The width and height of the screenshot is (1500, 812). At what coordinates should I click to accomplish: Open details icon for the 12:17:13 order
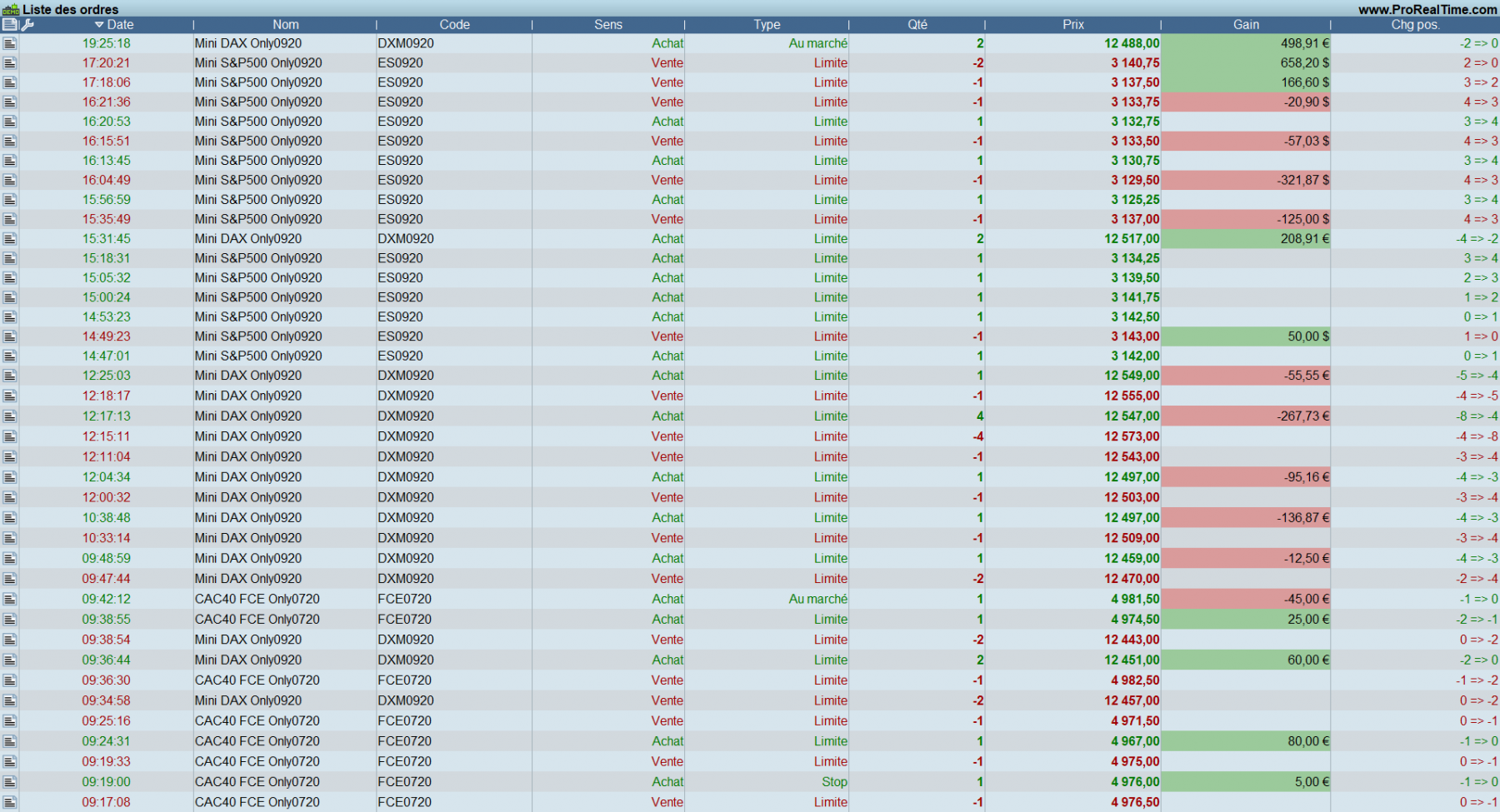[10, 416]
